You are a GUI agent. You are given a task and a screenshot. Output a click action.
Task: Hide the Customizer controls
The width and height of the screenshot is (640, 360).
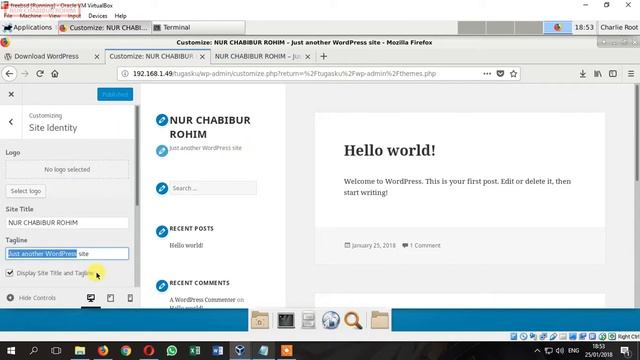pos(31,298)
